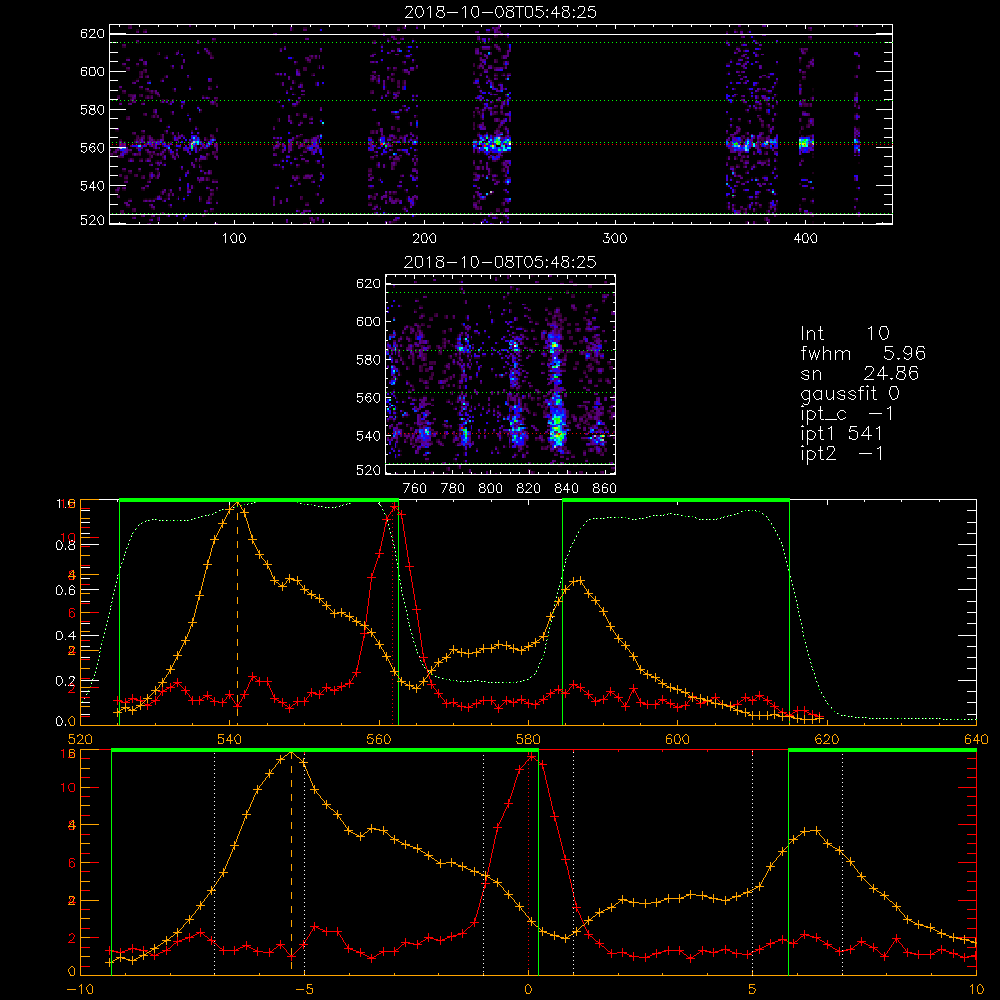Screen dimensions: 1000x1000
Task: Select the 'Int 10' readout line
Action: (x=844, y=333)
